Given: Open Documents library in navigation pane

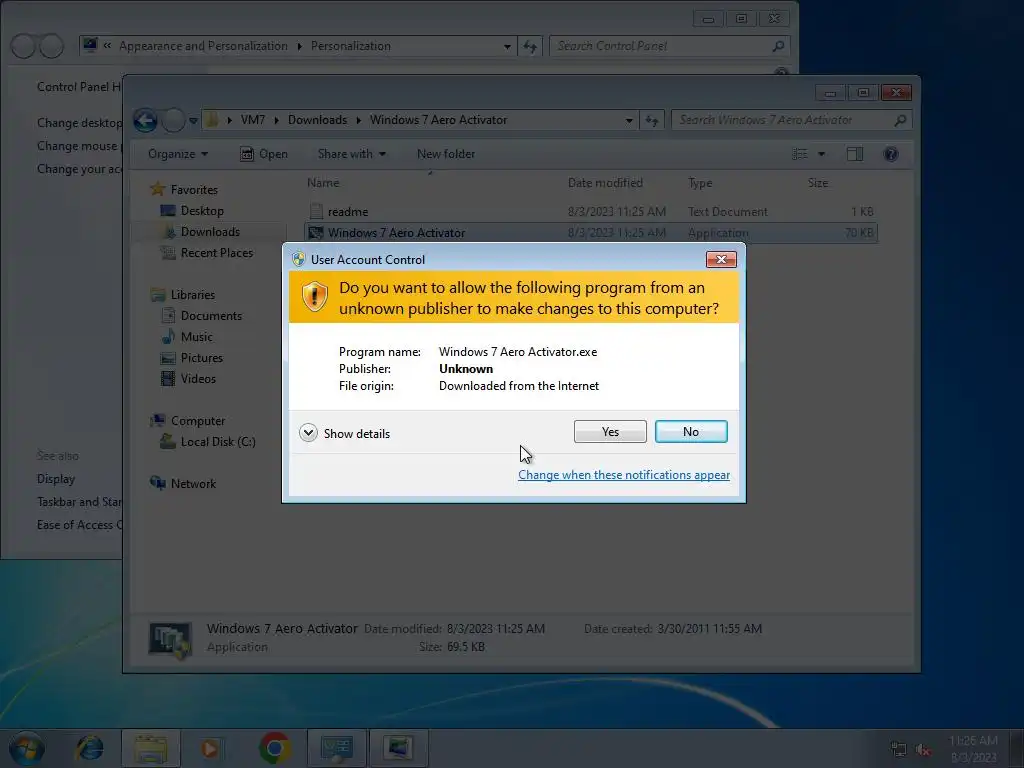Looking at the screenshot, I should (x=211, y=315).
